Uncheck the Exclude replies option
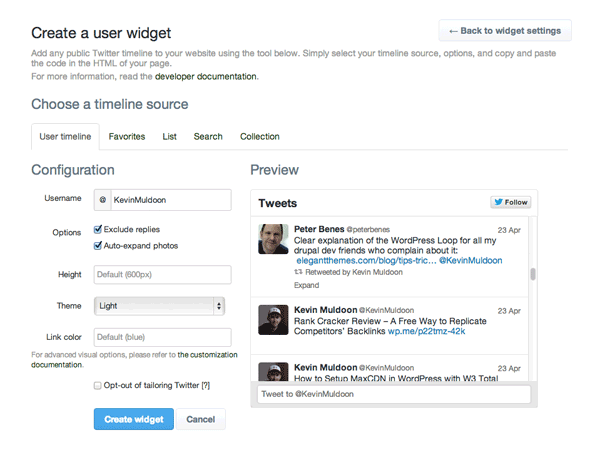 pos(98,229)
